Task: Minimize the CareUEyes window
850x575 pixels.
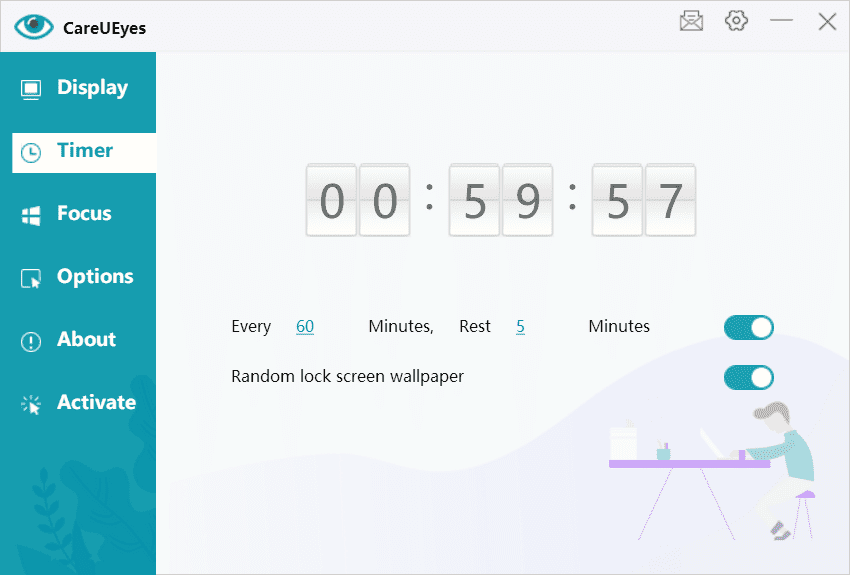Action: [x=781, y=21]
